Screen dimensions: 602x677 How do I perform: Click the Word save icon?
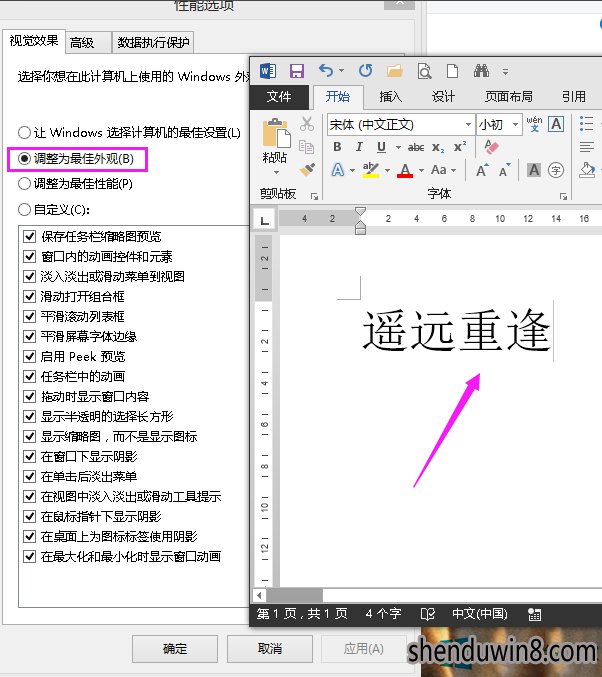(x=297, y=71)
